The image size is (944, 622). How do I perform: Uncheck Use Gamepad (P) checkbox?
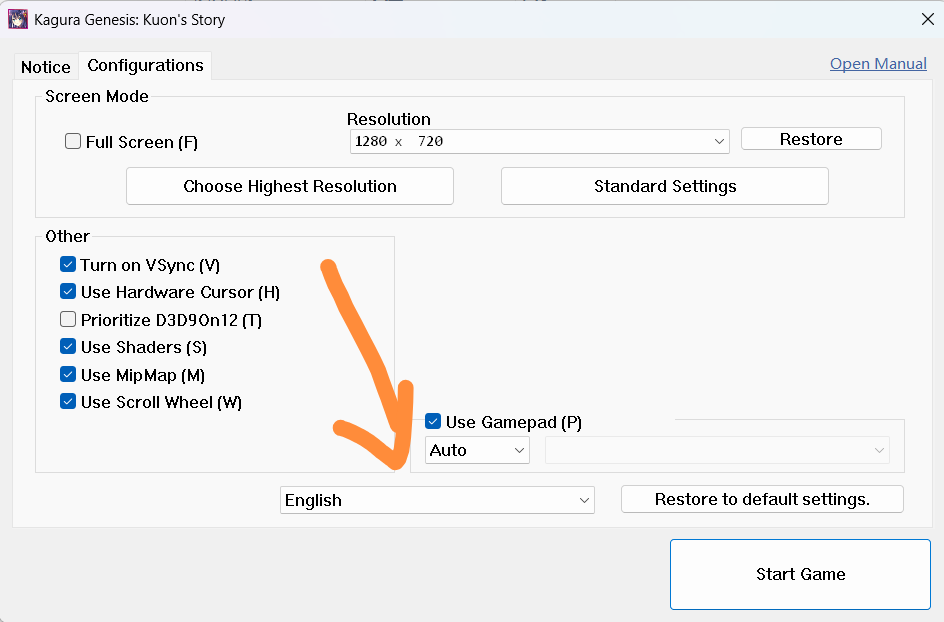tap(433, 421)
